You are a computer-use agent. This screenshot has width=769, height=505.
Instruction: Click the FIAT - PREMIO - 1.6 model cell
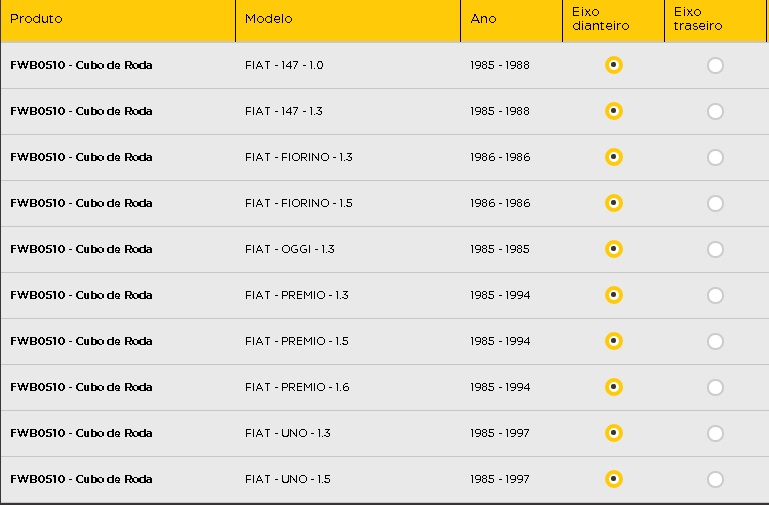tap(297, 387)
